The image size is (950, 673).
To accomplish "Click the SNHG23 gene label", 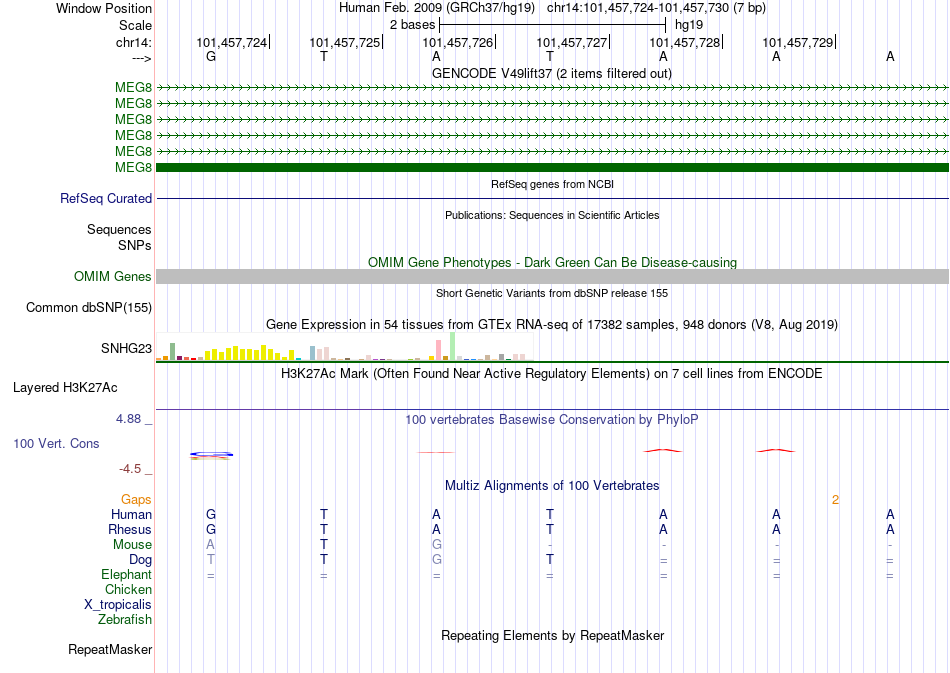I will click(126, 348).
